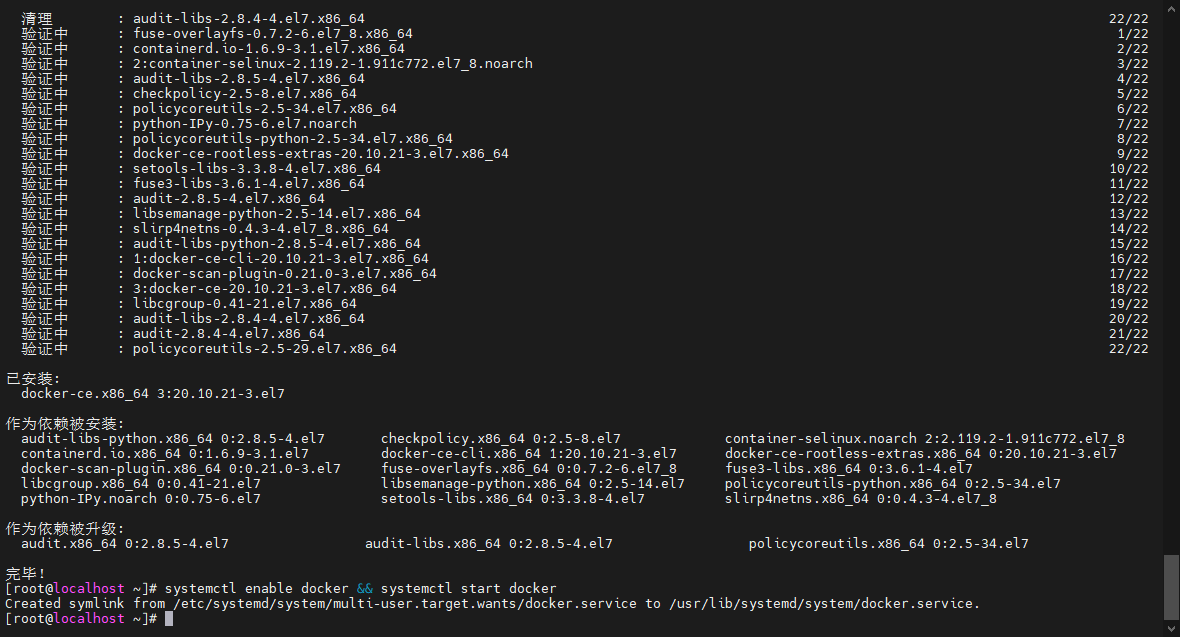Click the empty scrollbar track above thumb
This screenshot has width=1180, height=637.
click(1171, 279)
